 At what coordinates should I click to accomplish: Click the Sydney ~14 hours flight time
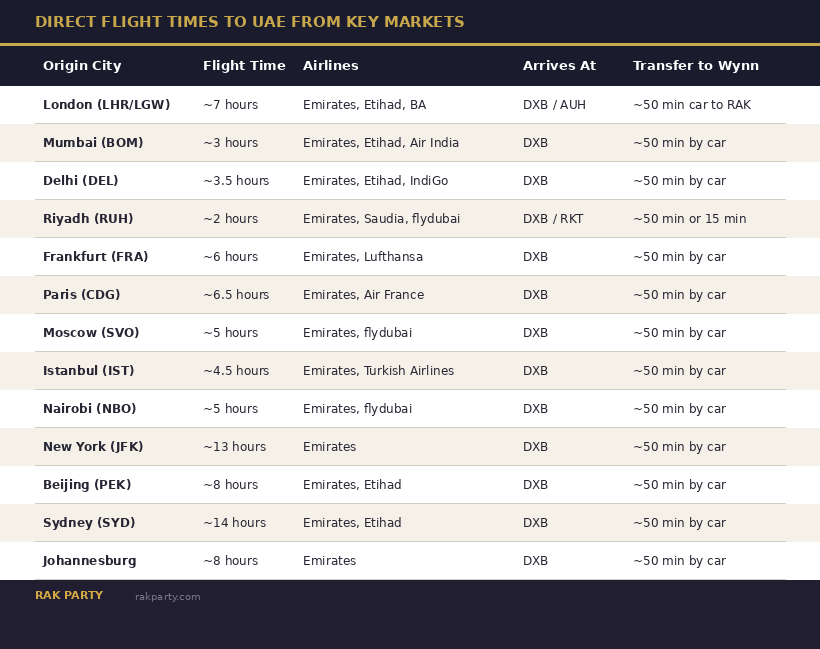pos(234,523)
